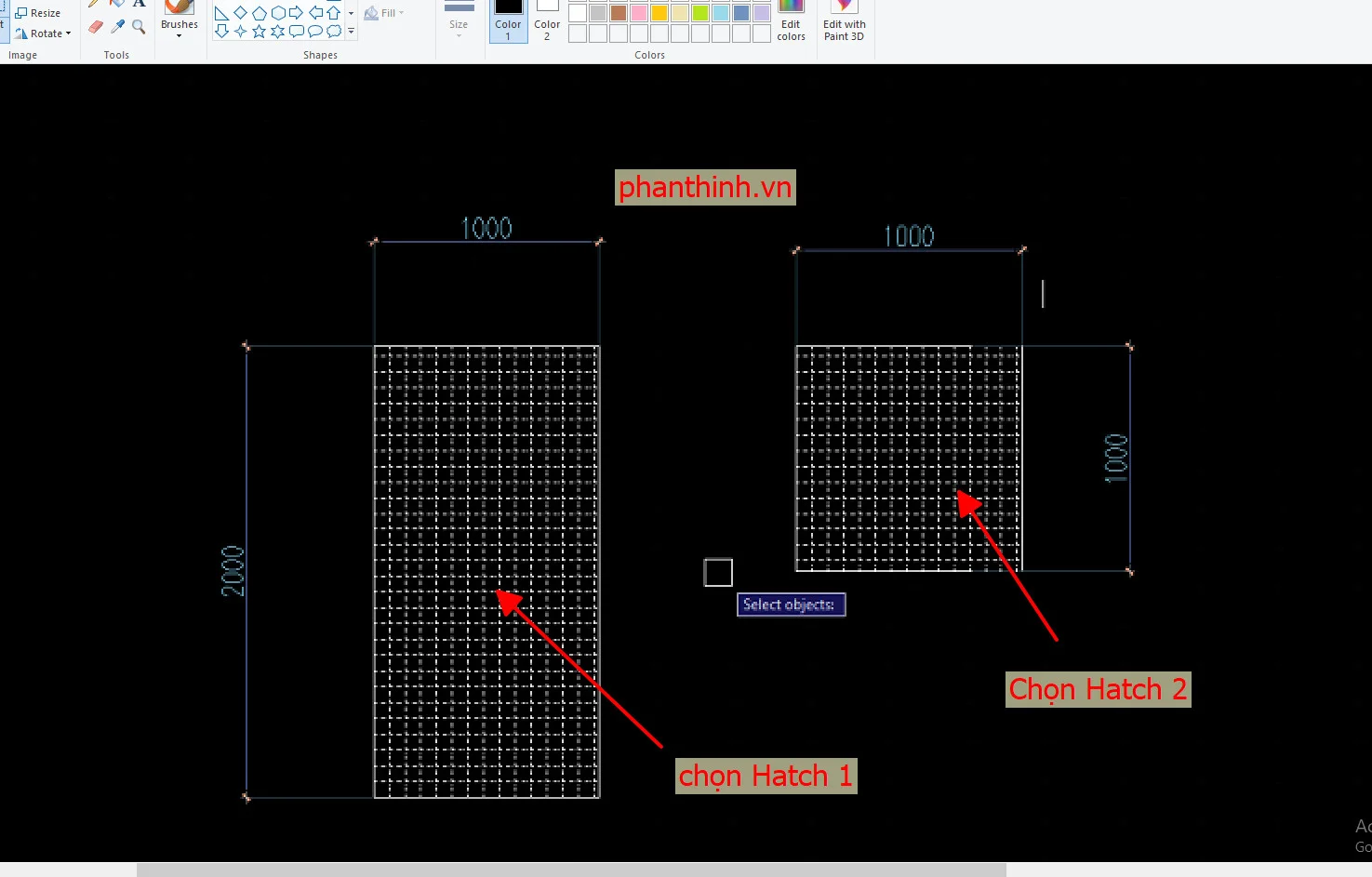The width and height of the screenshot is (1372, 877).
Task: Select Color 2 background button
Action: (547, 20)
